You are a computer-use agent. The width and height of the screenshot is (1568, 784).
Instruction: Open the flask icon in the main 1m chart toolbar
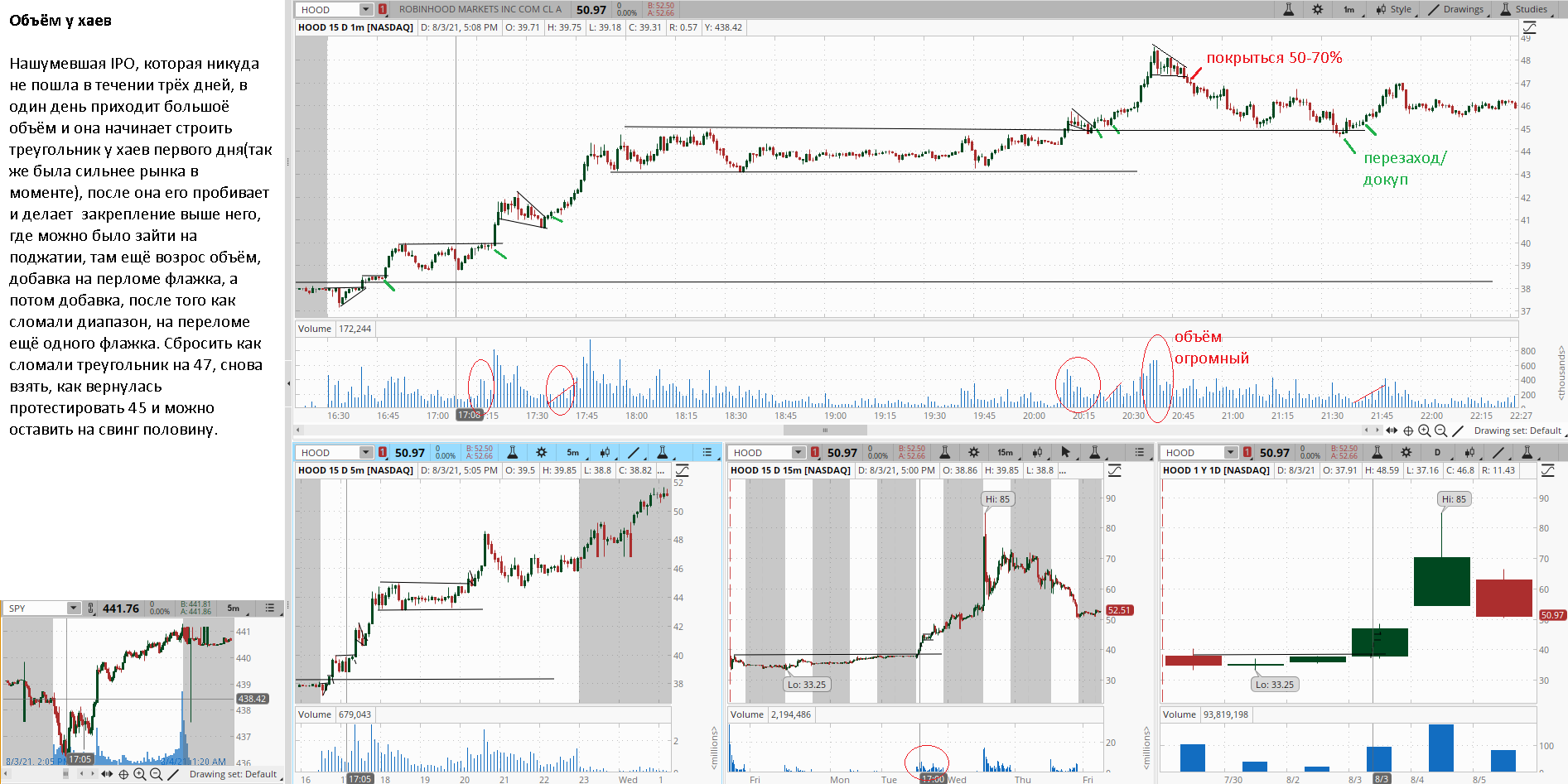[x=1288, y=9]
